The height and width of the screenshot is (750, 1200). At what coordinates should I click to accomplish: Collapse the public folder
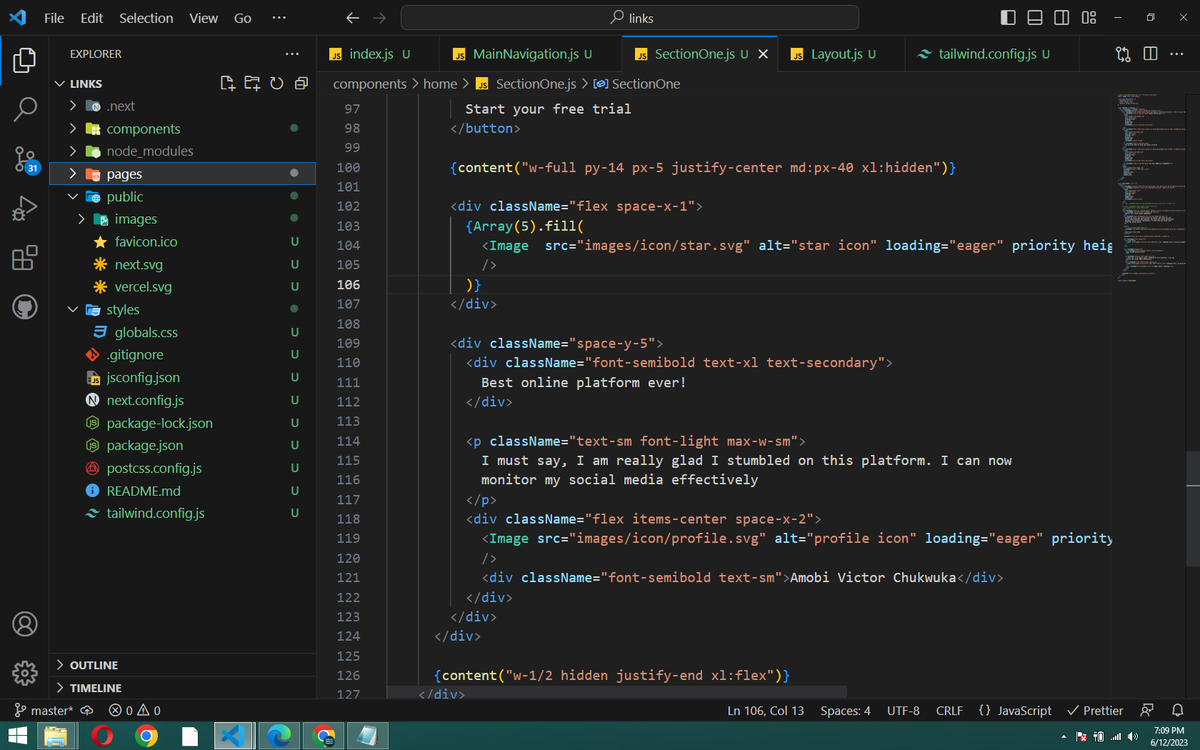[73, 197]
